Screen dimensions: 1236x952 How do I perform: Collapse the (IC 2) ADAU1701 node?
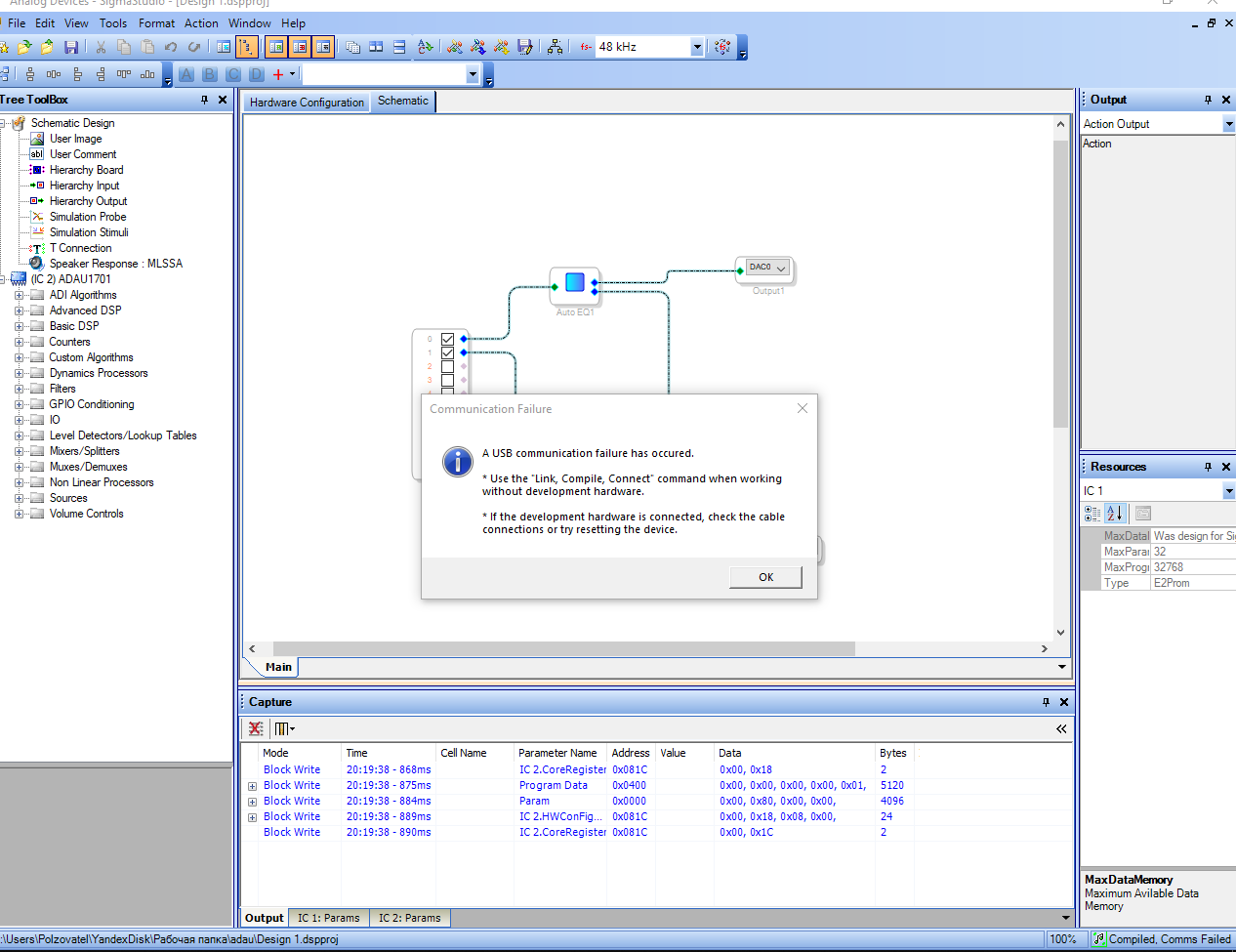[3, 279]
